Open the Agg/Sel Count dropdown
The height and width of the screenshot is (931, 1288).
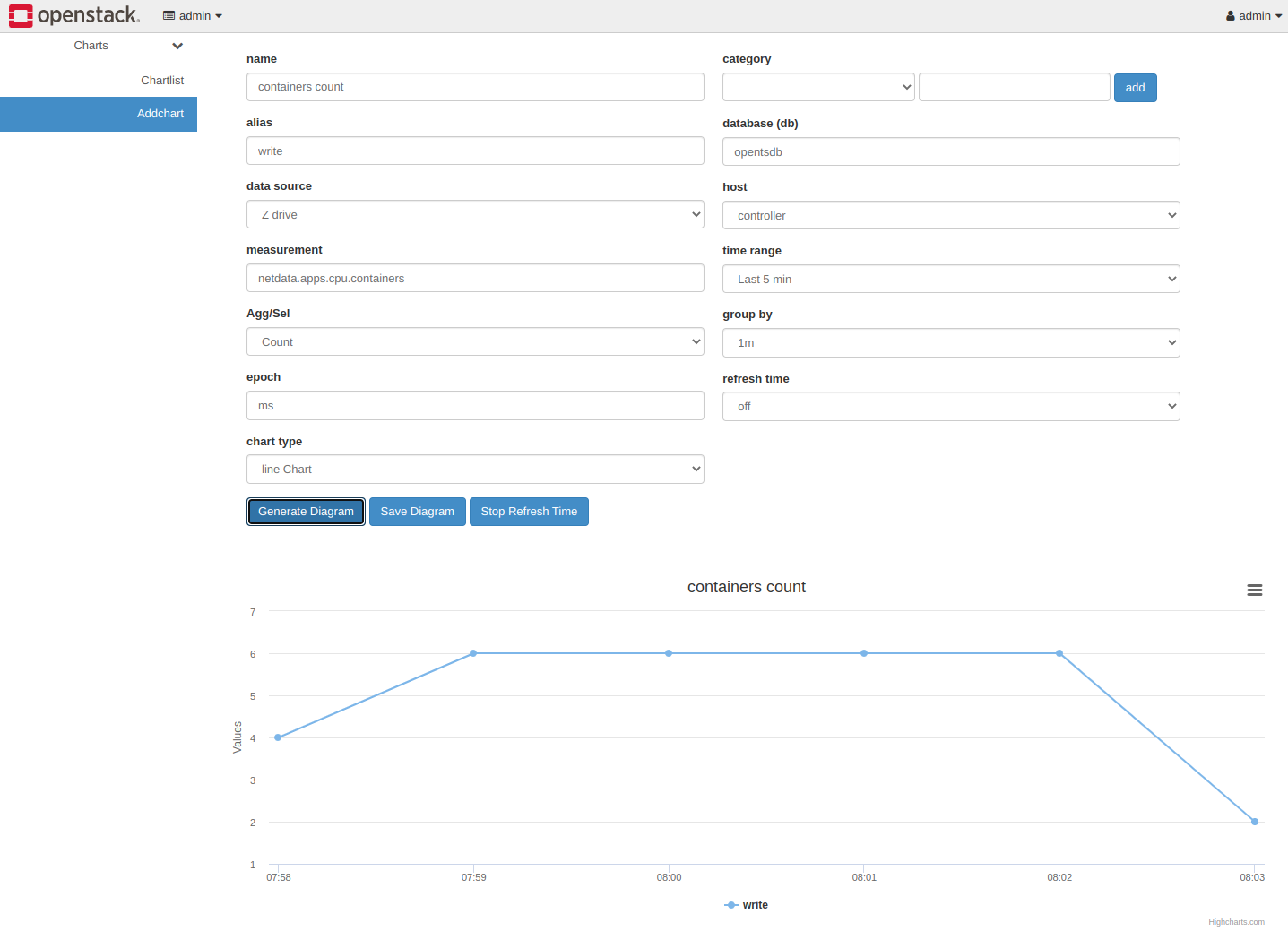(475, 342)
